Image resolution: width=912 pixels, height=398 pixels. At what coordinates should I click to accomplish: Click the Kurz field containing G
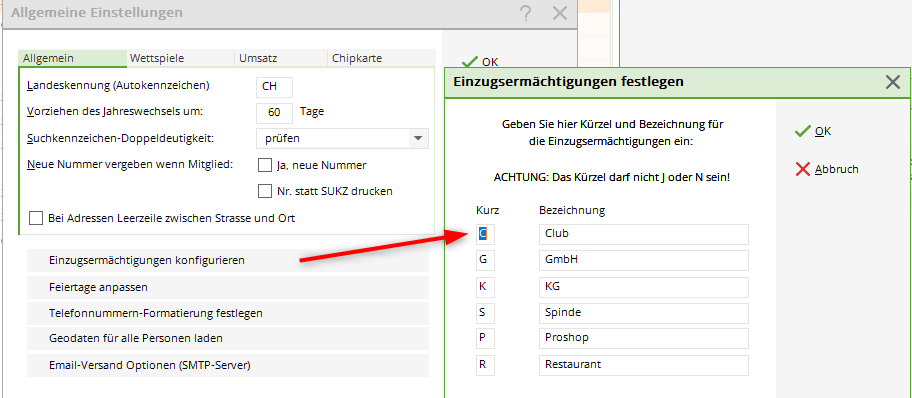coord(485,260)
